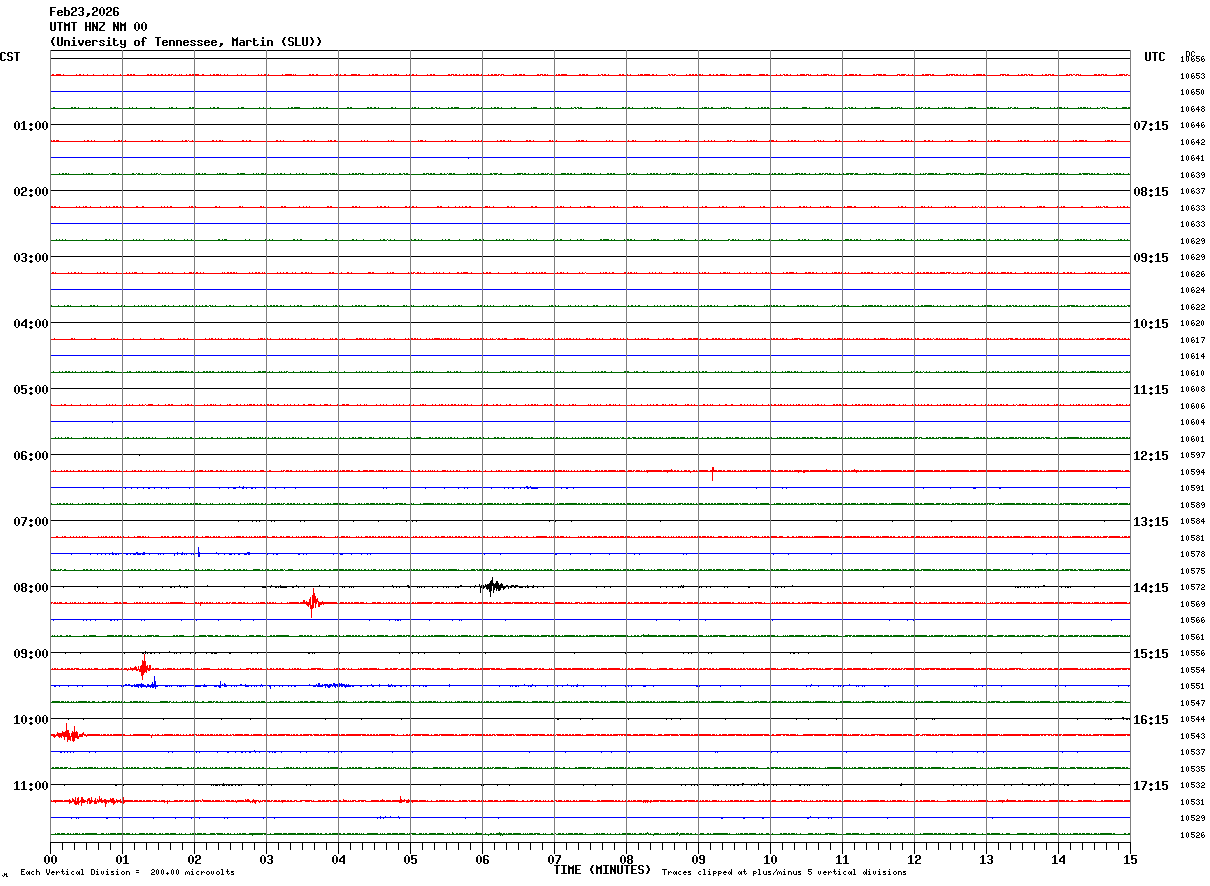1210x886 pixels.
Task: Click the 11:15 UTC time label
Action: (x=1151, y=390)
